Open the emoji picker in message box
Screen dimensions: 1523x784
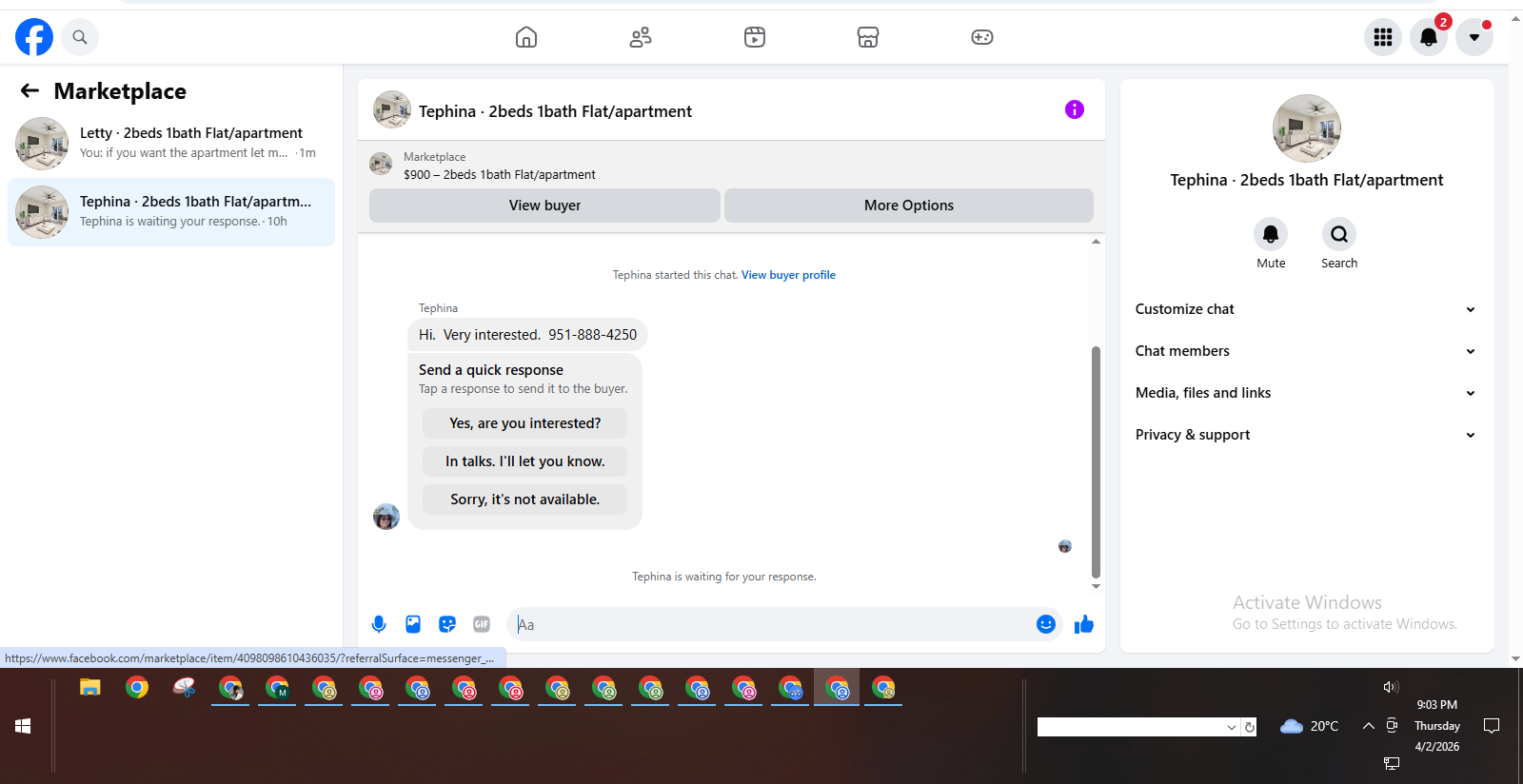[1046, 624]
